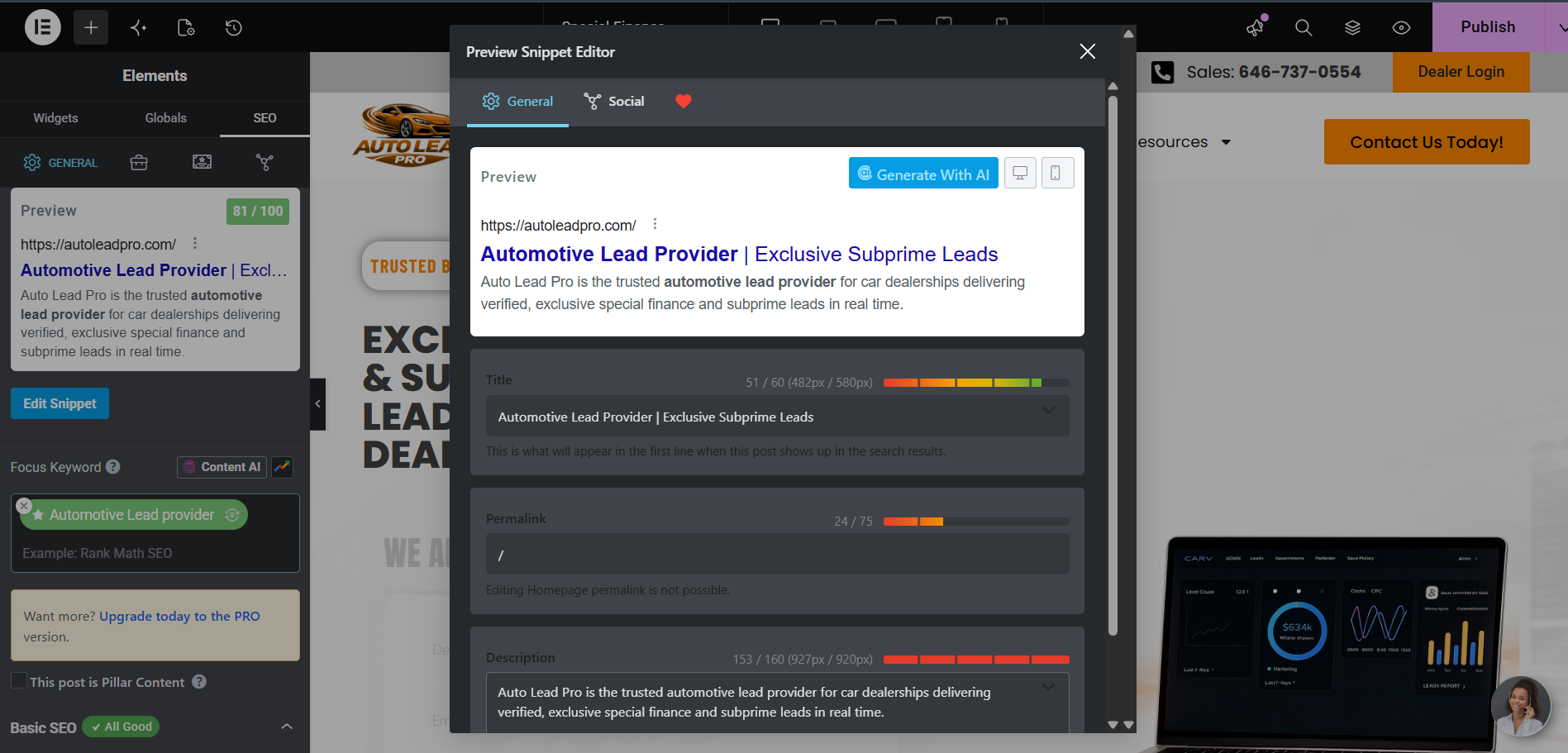
Task: Click the Description length progress bar
Action: pos(976,660)
